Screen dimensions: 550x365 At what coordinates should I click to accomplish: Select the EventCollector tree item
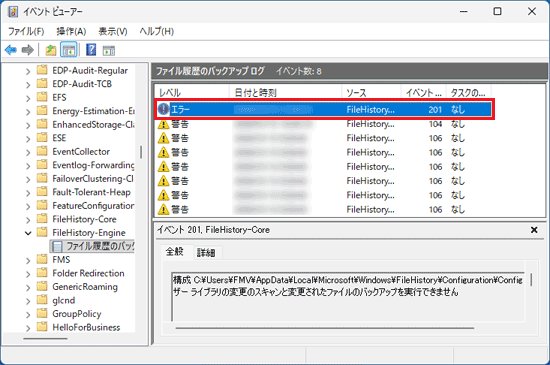pyautogui.click(x=81, y=151)
